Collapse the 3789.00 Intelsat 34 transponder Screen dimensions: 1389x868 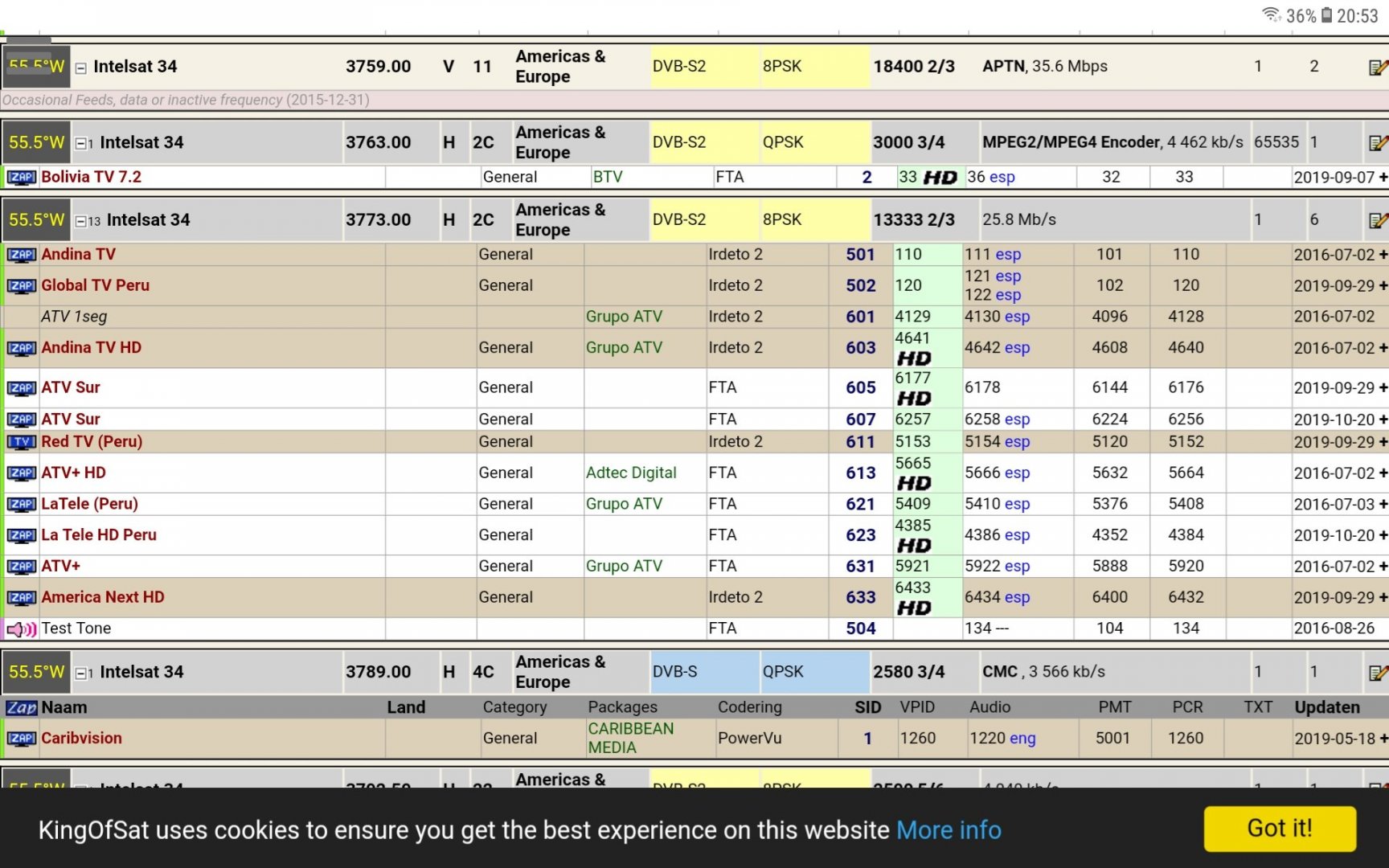(x=81, y=674)
